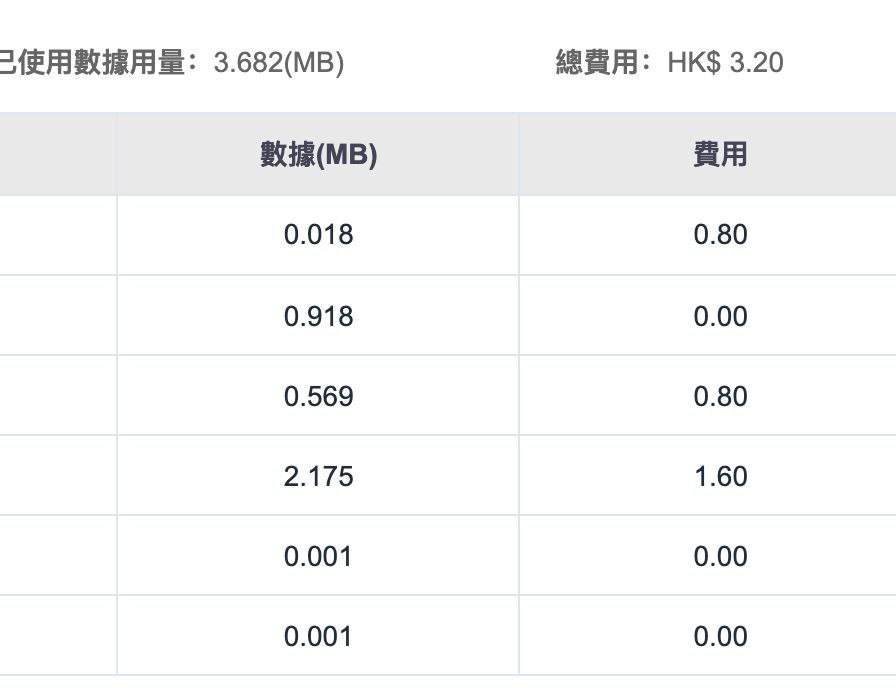Click the HK$ 3.20 total cost value
The height and width of the screenshot is (694, 896).
click(725, 62)
